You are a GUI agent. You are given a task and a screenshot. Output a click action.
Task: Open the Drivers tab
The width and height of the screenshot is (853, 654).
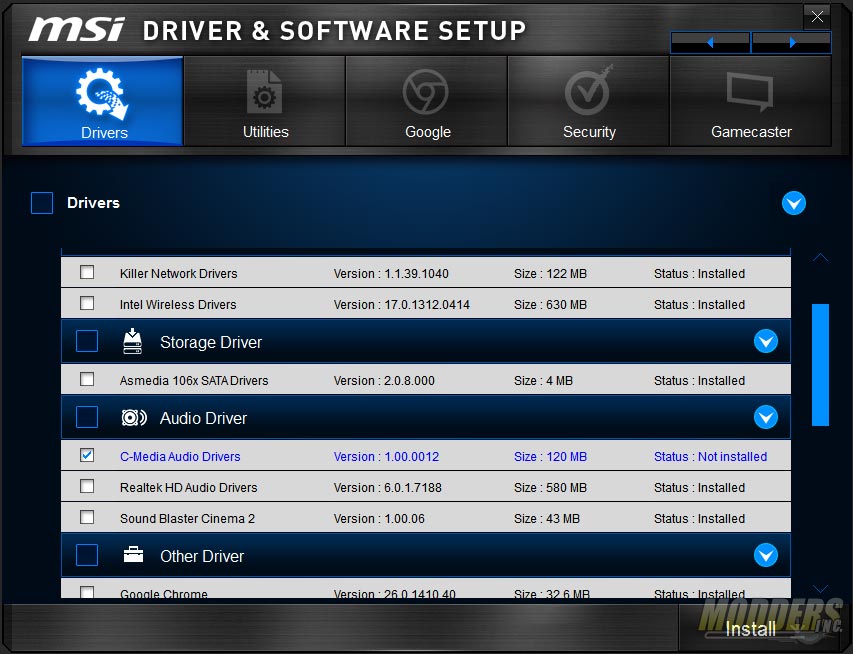(x=102, y=101)
